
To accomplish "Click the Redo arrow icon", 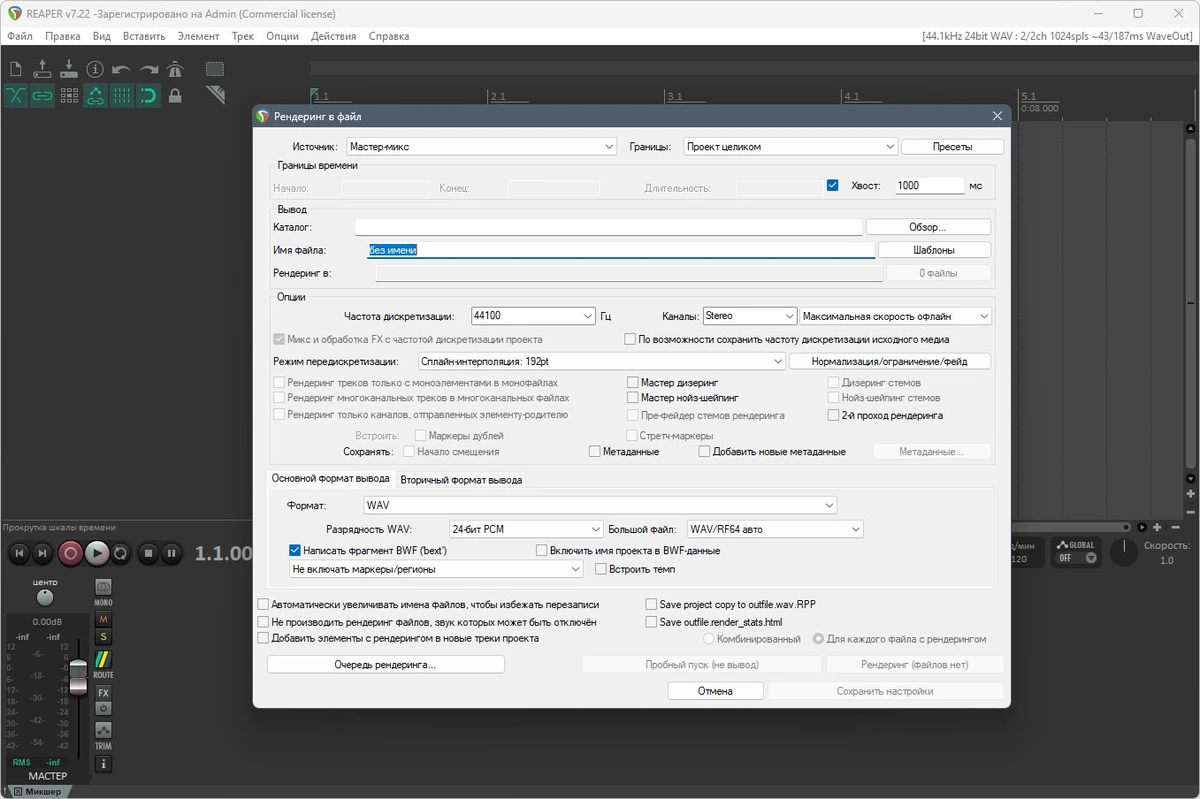I will [149, 69].
